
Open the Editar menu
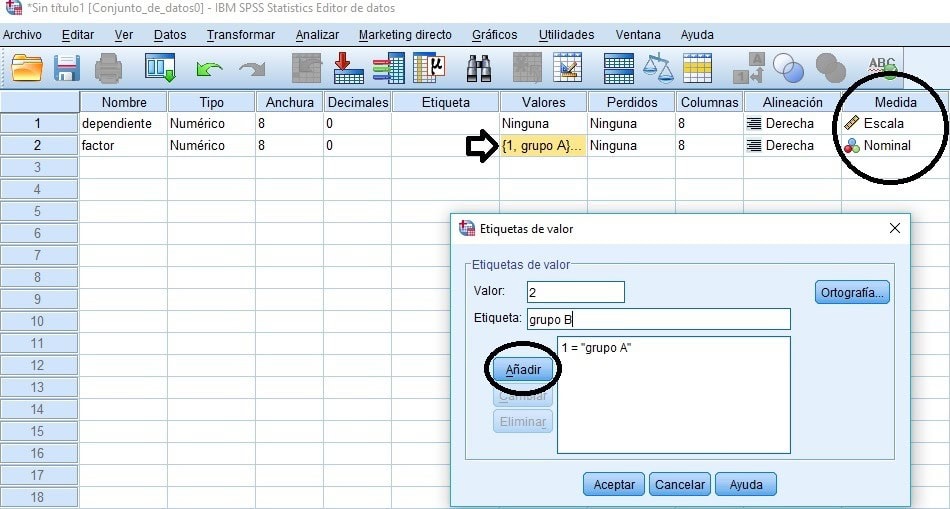[78, 35]
